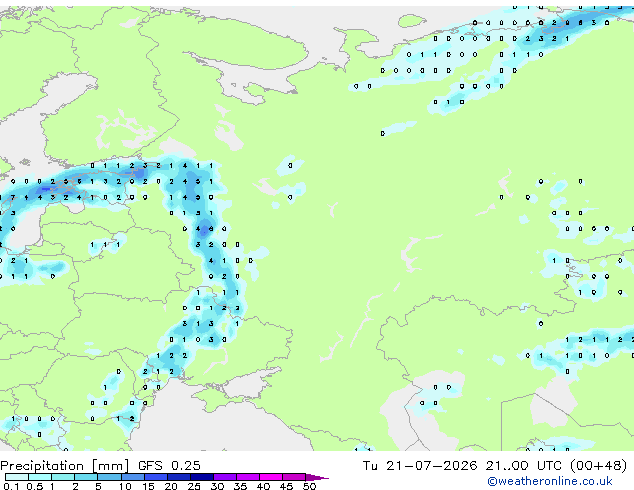
Task: Select the bright magenta 40–45 mm swatch
Action: pyautogui.click(x=271, y=477)
